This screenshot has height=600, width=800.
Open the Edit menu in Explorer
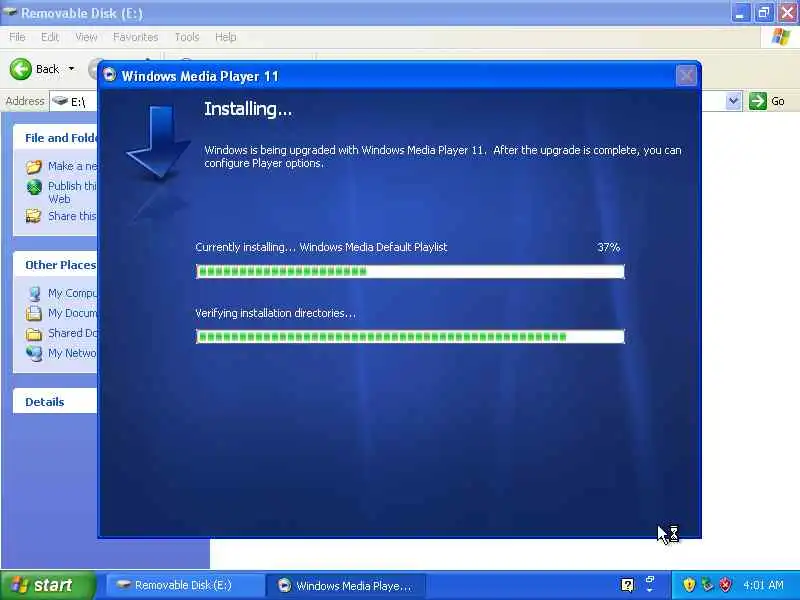49,37
